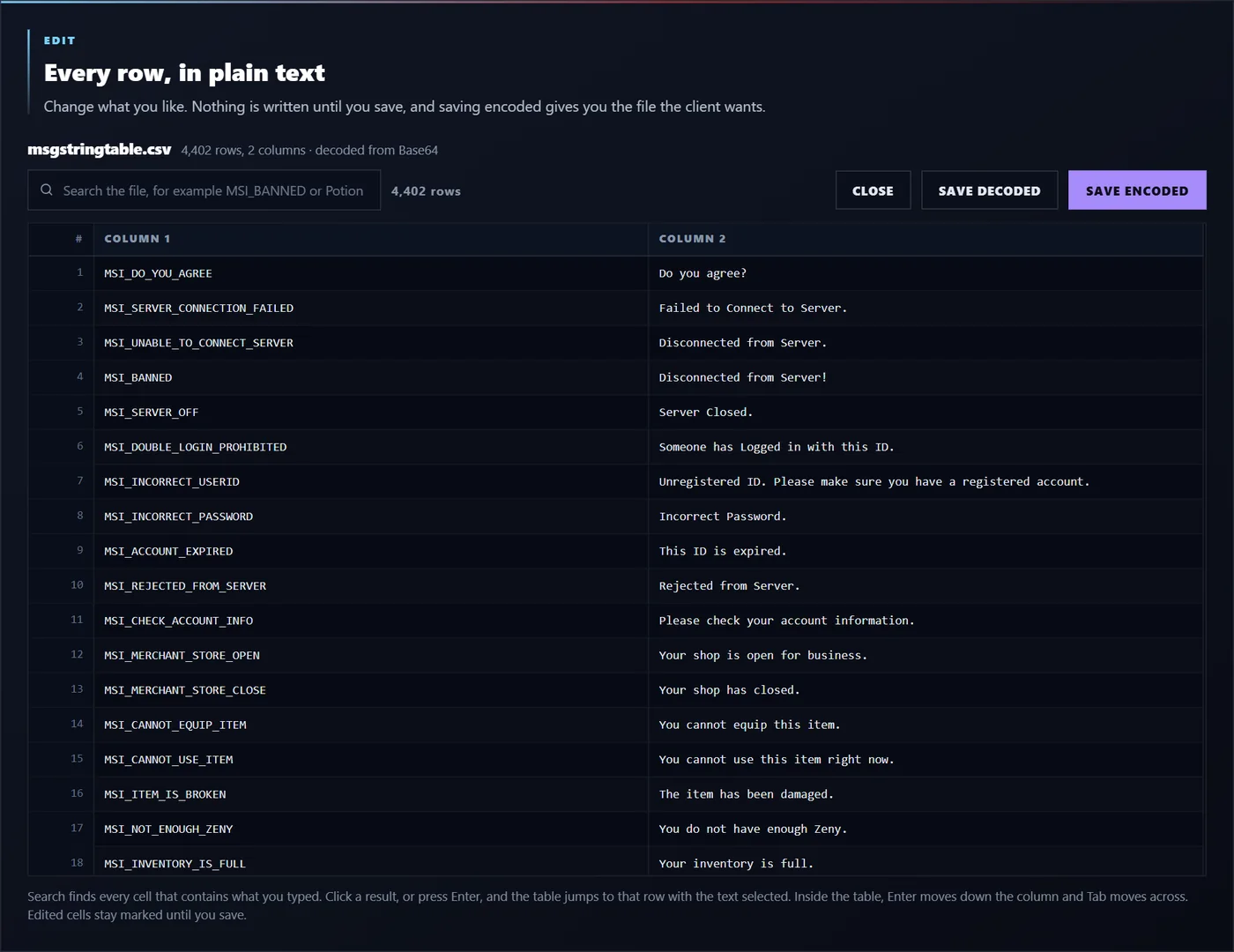Edit 'You do not have enough Zeny.' cell

(925, 829)
